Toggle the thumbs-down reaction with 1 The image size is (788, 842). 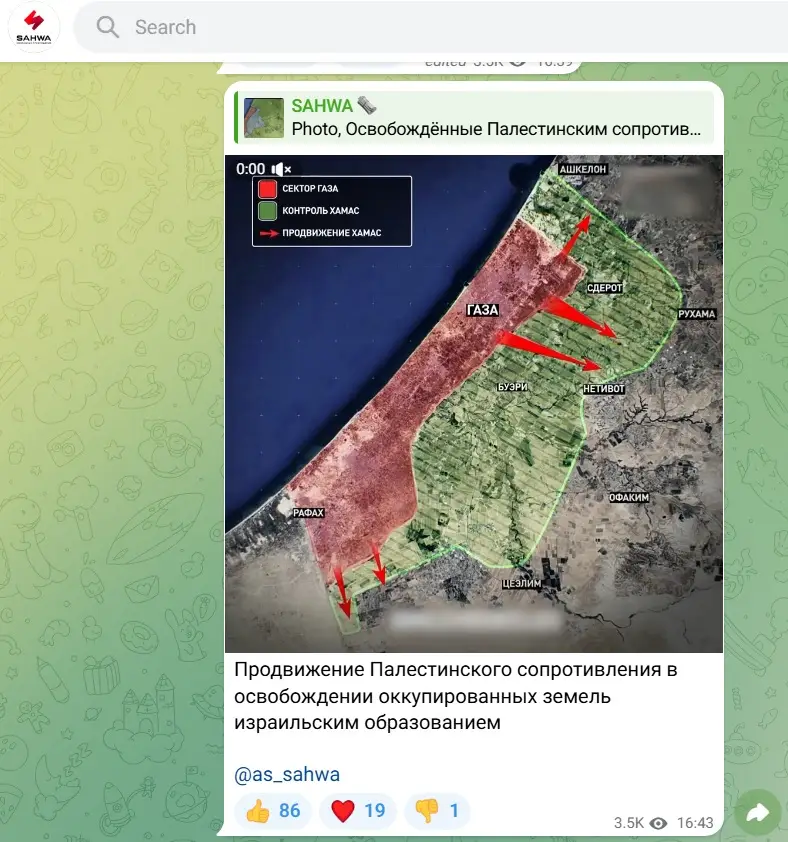click(437, 810)
